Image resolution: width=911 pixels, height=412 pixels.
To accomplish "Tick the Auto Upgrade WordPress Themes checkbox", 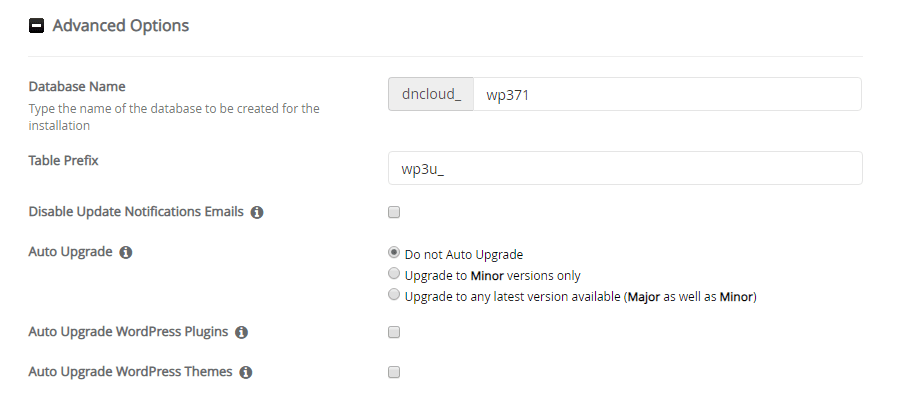I will point(394,372).
